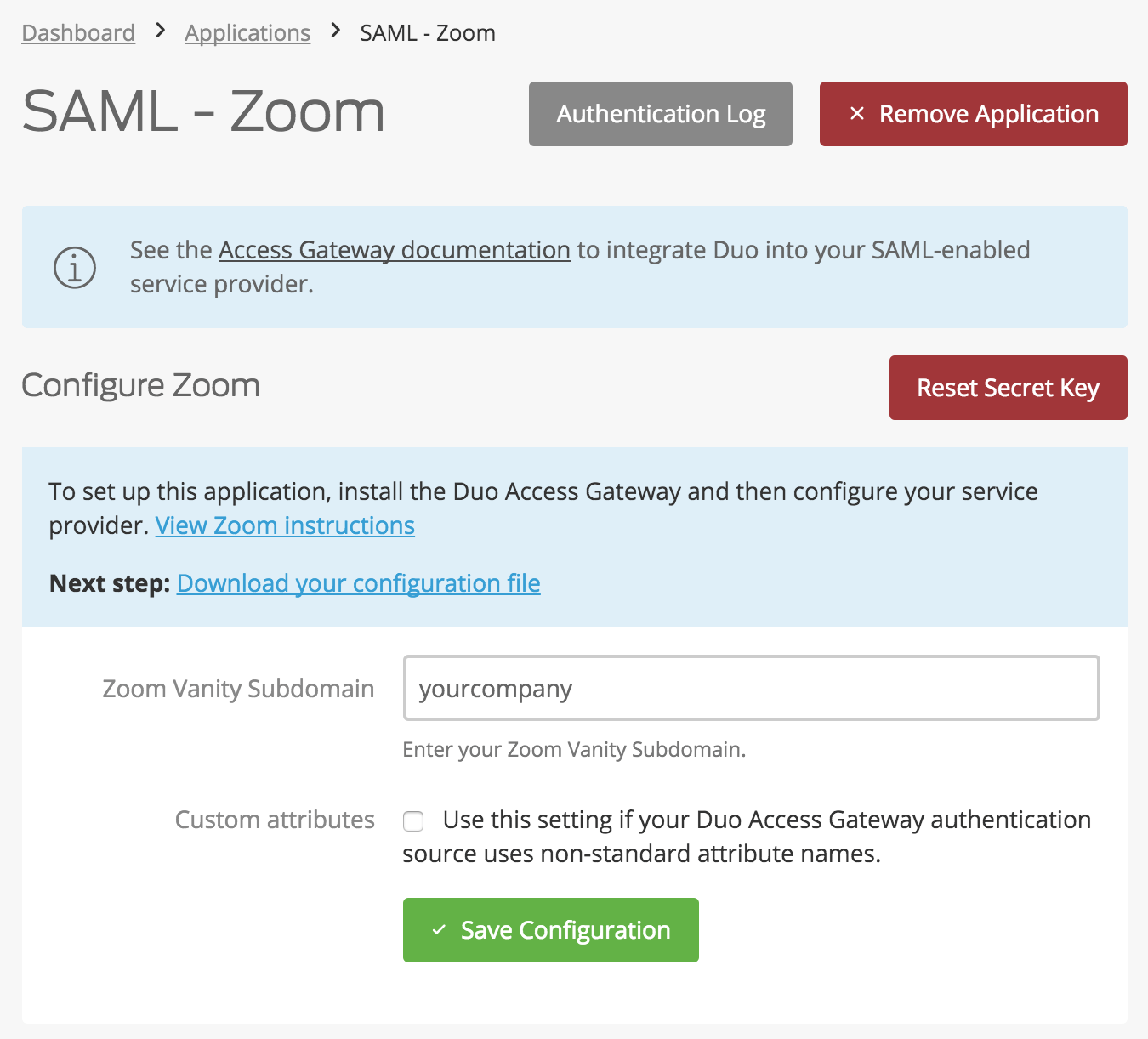
Task: Select the yourcompany text in the subdomain field
Action: (496, 689)
